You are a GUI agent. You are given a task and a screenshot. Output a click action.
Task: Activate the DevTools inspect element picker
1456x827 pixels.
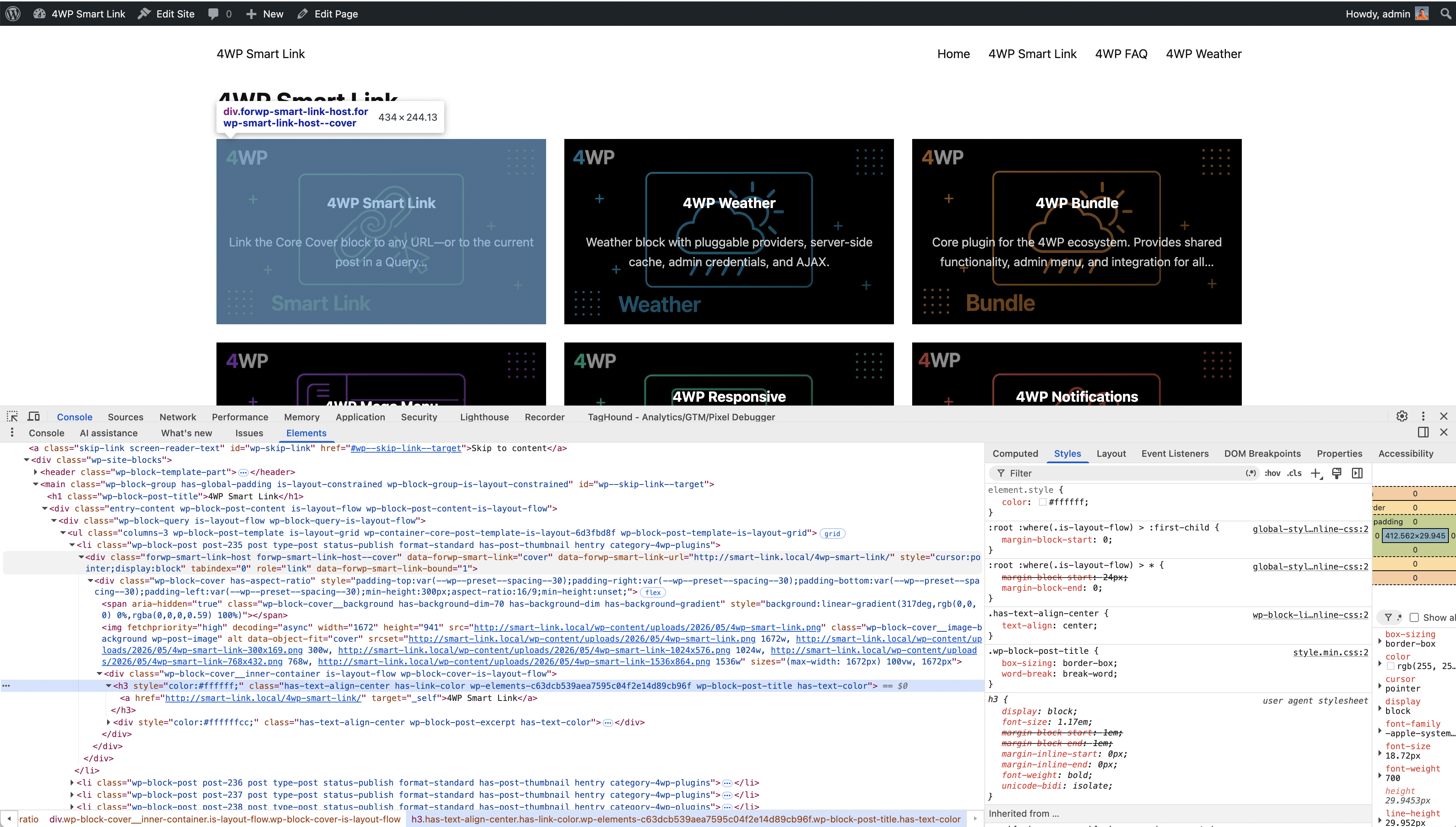click(x=12, y=416)
